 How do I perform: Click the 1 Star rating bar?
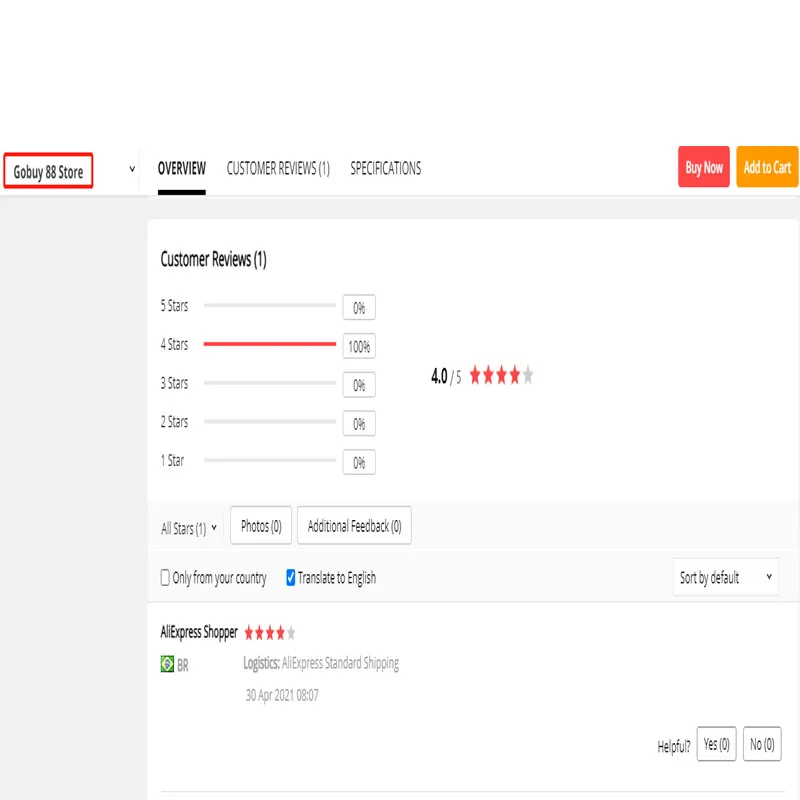269,460
